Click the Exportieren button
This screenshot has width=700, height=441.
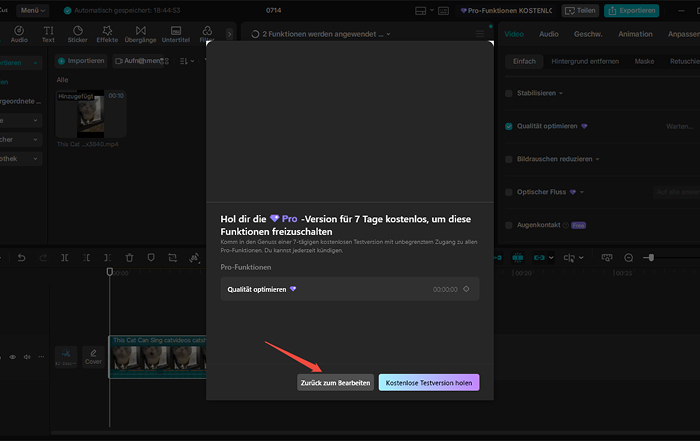point(631,10)
